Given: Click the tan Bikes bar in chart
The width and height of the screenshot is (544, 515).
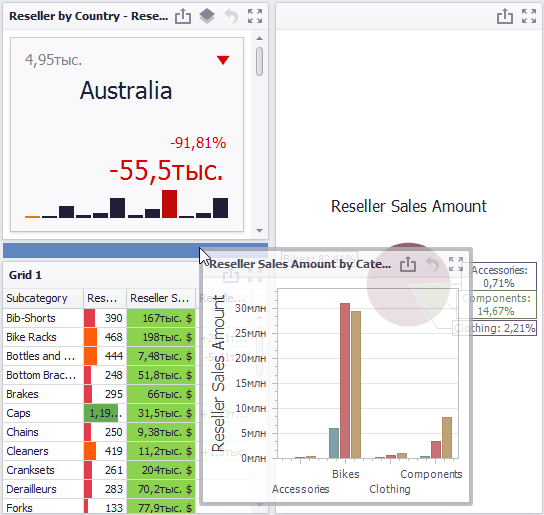Looking at the screenshot, I should [356, 385].
